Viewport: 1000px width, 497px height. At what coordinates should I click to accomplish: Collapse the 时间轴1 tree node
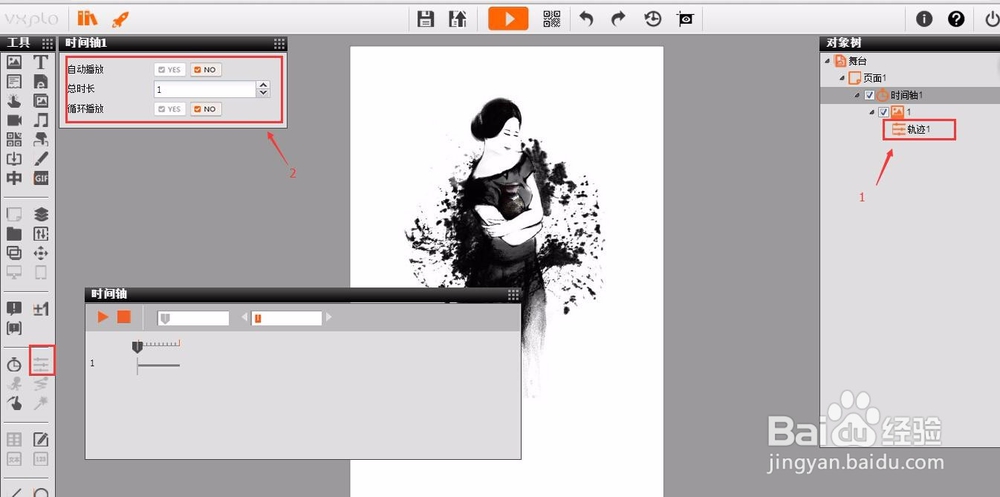click(857, 95)
